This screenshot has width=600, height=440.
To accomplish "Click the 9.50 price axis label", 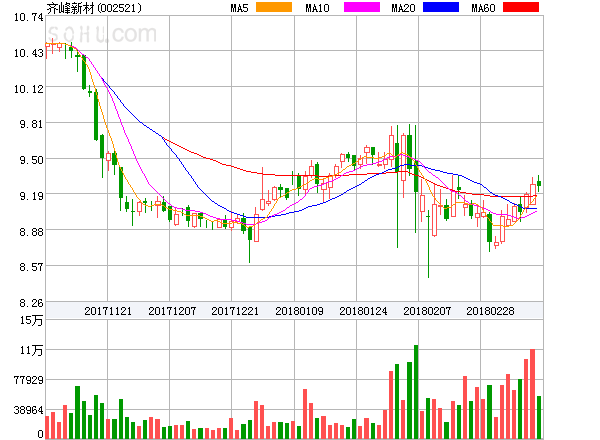I will tap(31, 160).
